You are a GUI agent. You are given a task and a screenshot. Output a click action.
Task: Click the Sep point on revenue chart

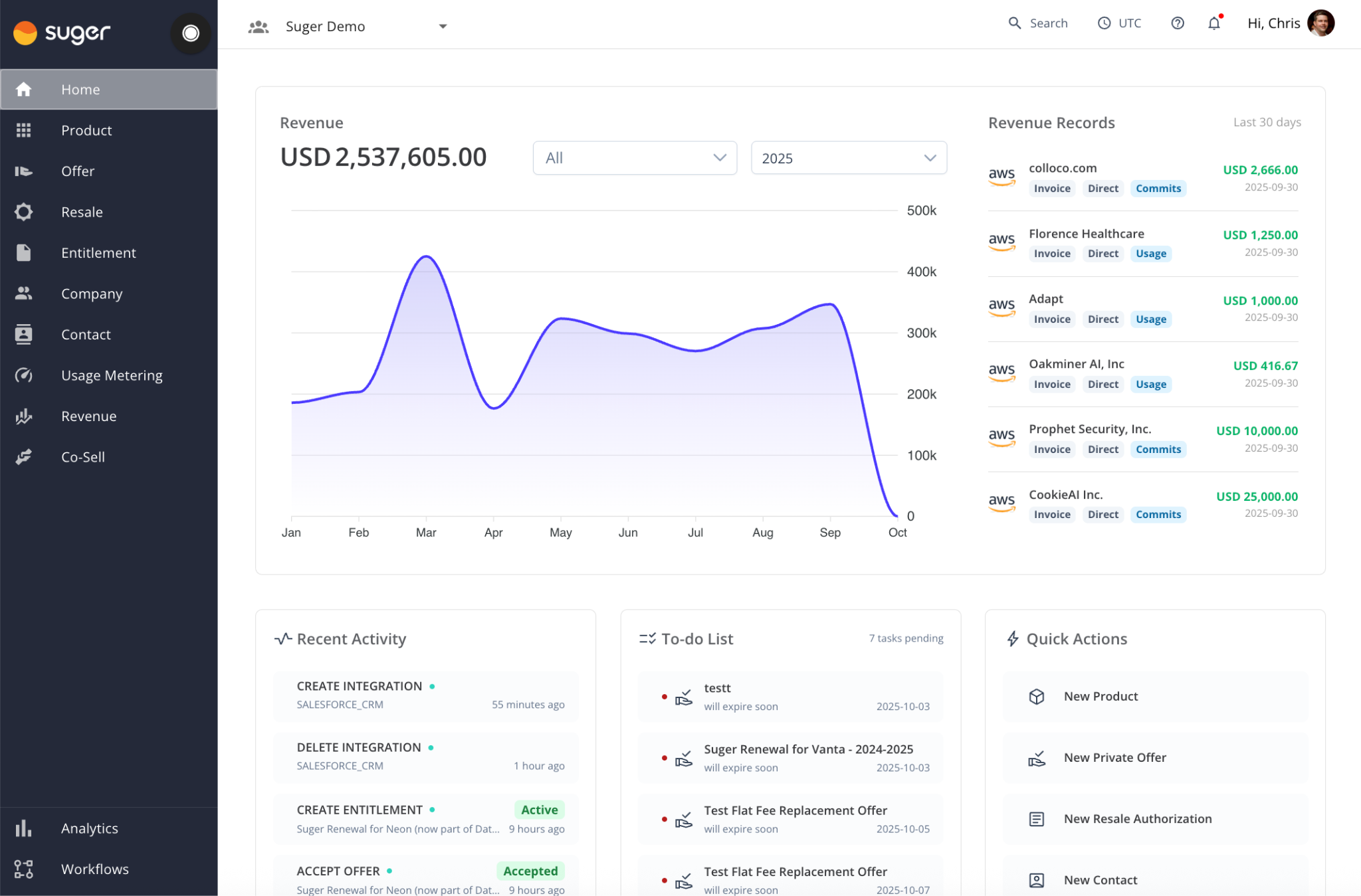[x=830, y=304]
